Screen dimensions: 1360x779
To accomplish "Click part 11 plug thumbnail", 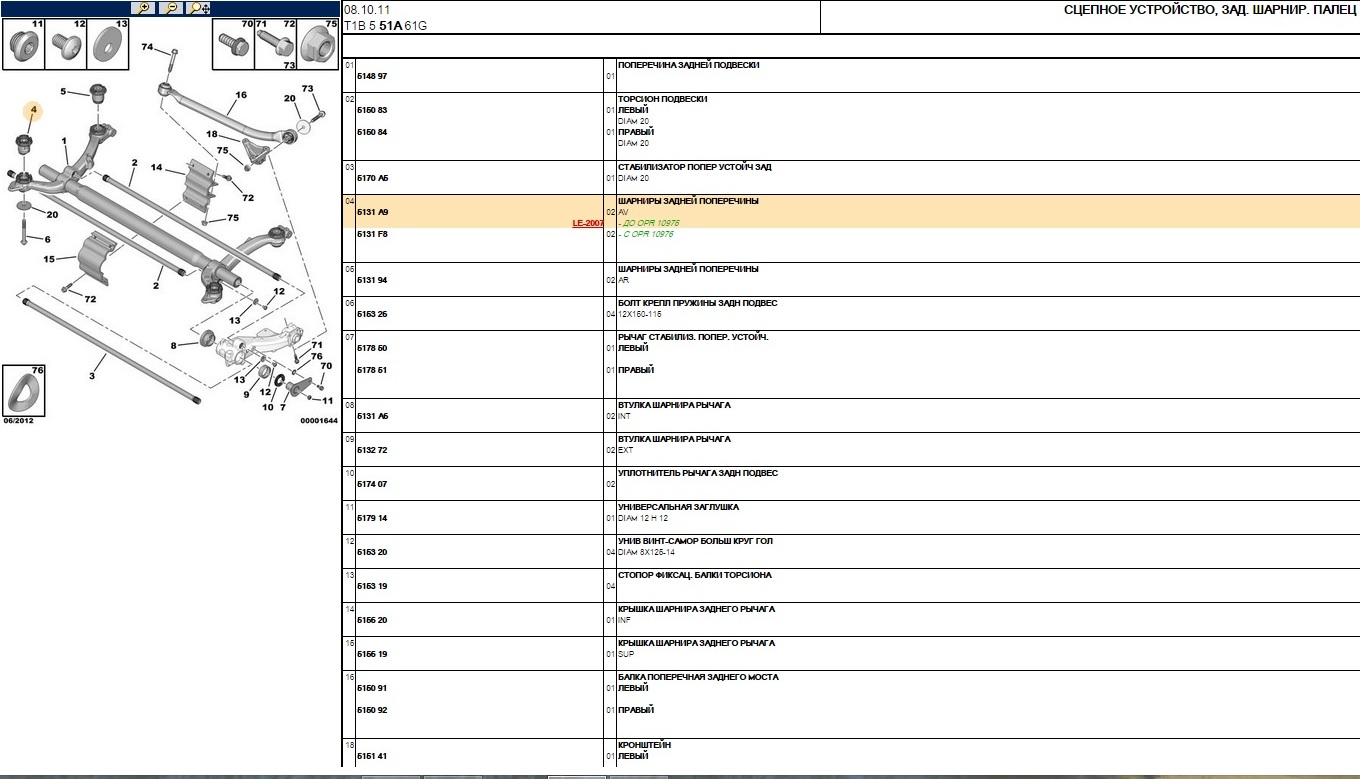I will click(24, 47).
